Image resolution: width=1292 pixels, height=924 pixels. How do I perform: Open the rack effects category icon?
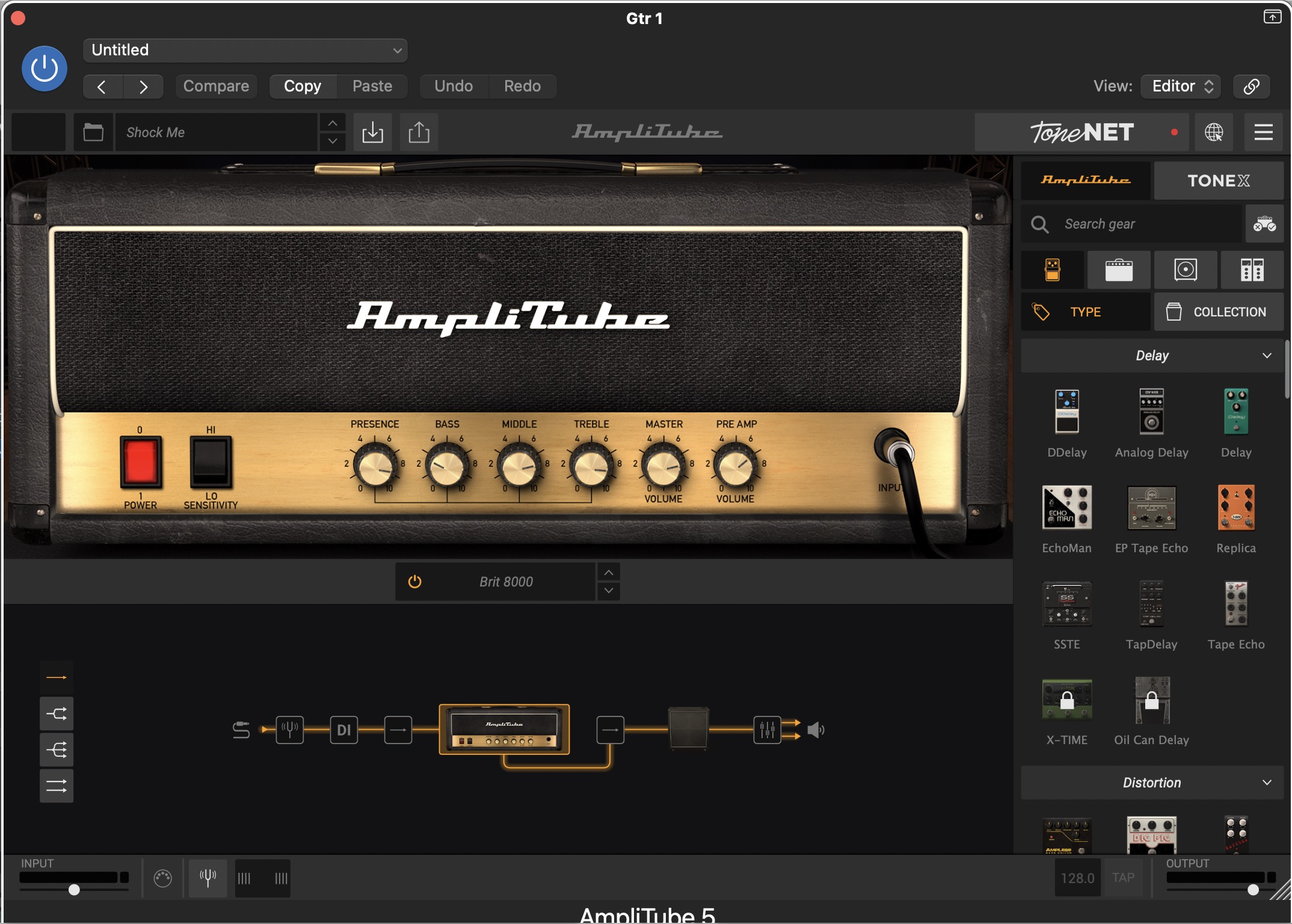tap(1252, 270)
